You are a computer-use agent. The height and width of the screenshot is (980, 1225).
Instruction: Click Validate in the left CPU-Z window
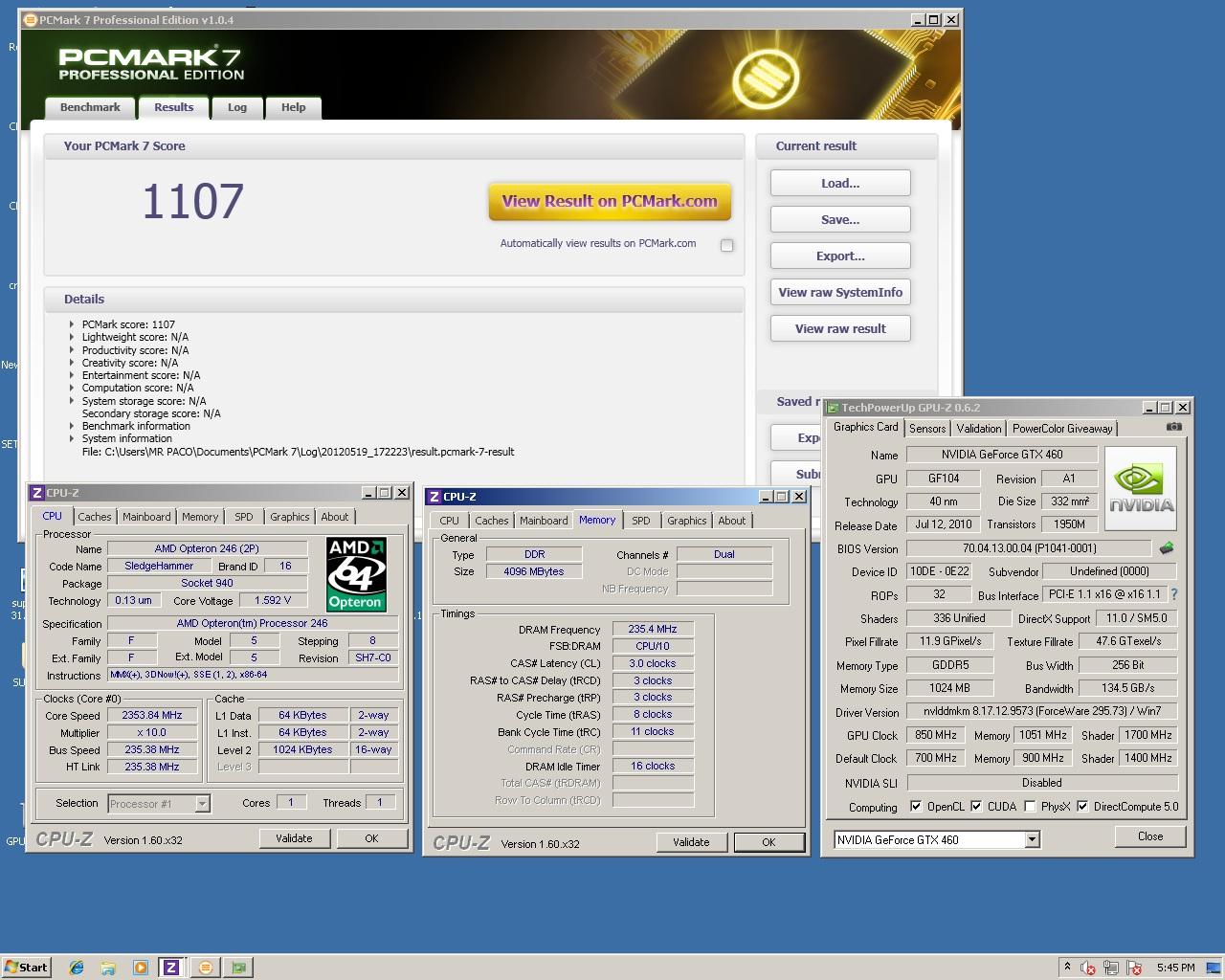coord(294,838)
